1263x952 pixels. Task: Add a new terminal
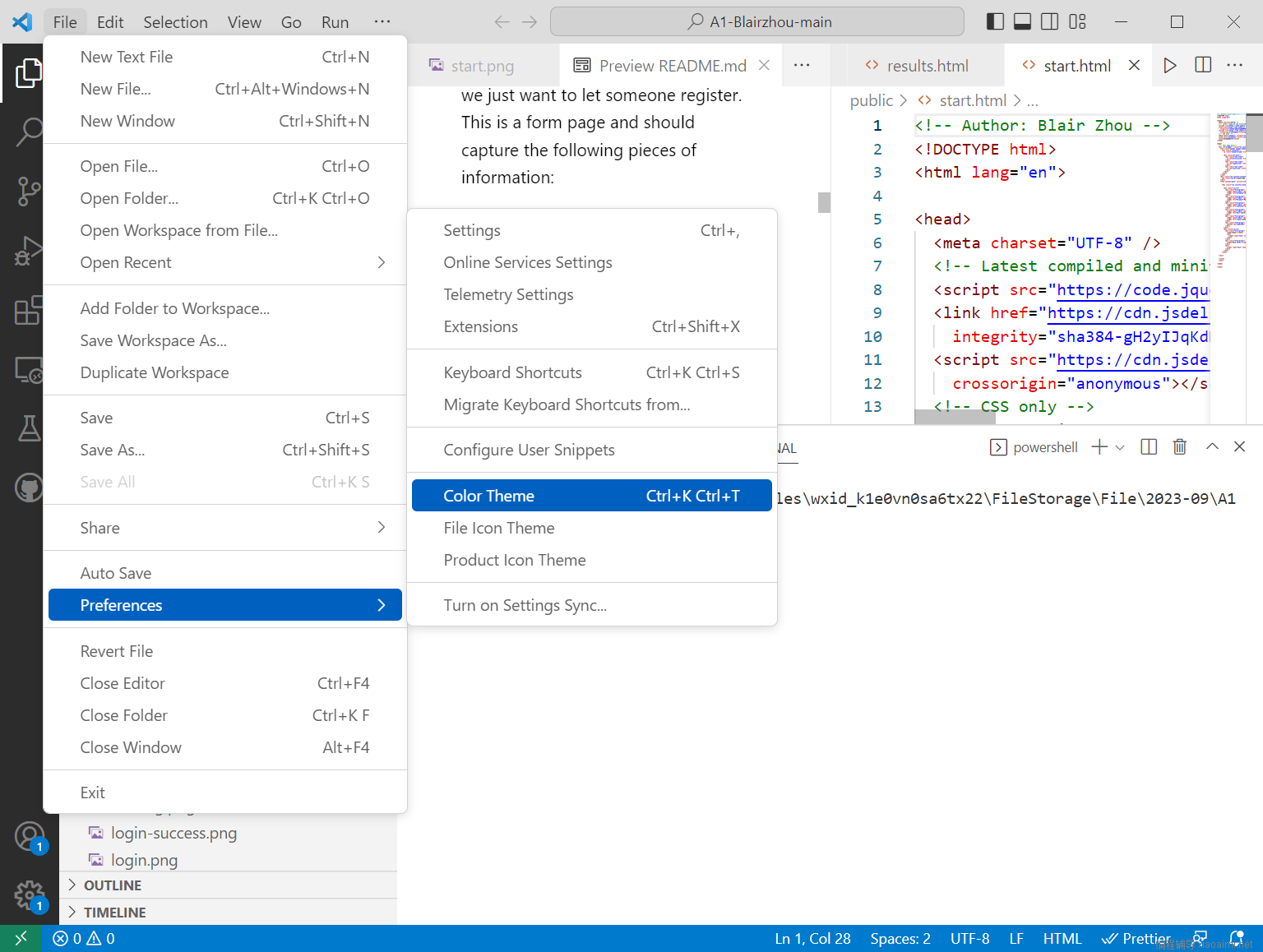click(1099, 446)
